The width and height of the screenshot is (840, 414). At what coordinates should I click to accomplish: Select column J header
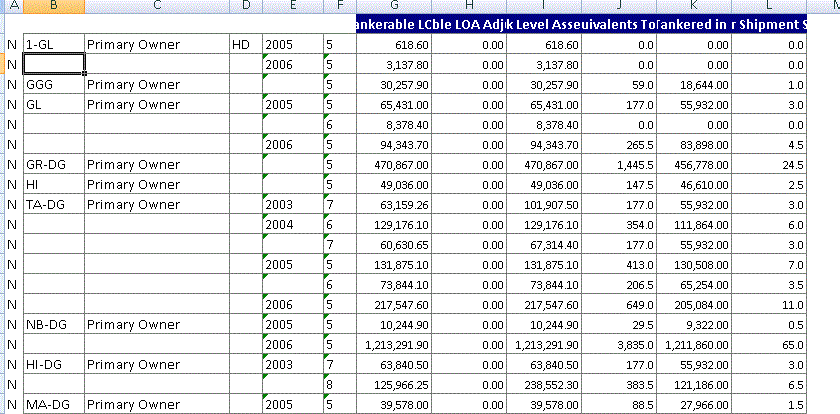619,6
